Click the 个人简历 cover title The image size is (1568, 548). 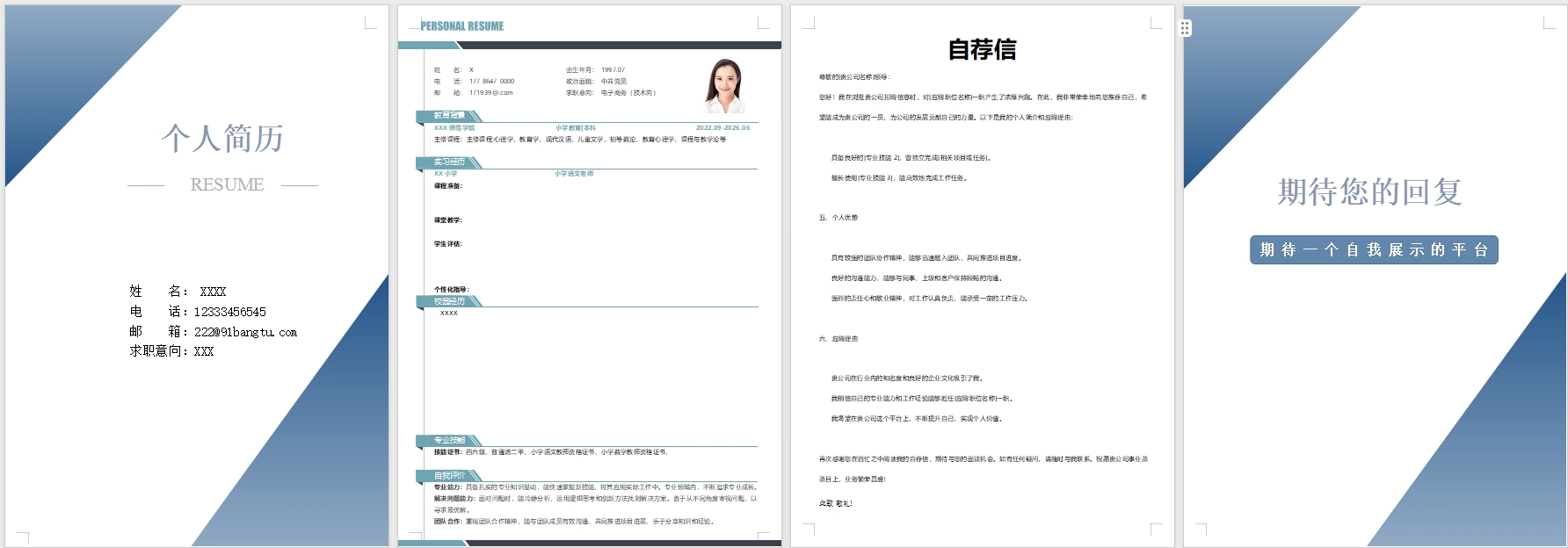(x=222, y=139)
